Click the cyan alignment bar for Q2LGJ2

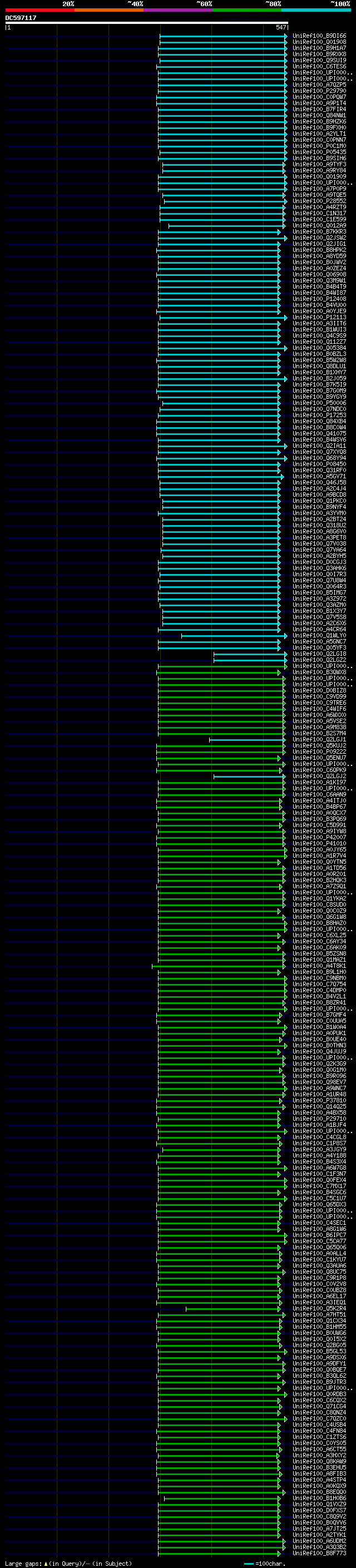pyautogui.click(x=249, y=776)
